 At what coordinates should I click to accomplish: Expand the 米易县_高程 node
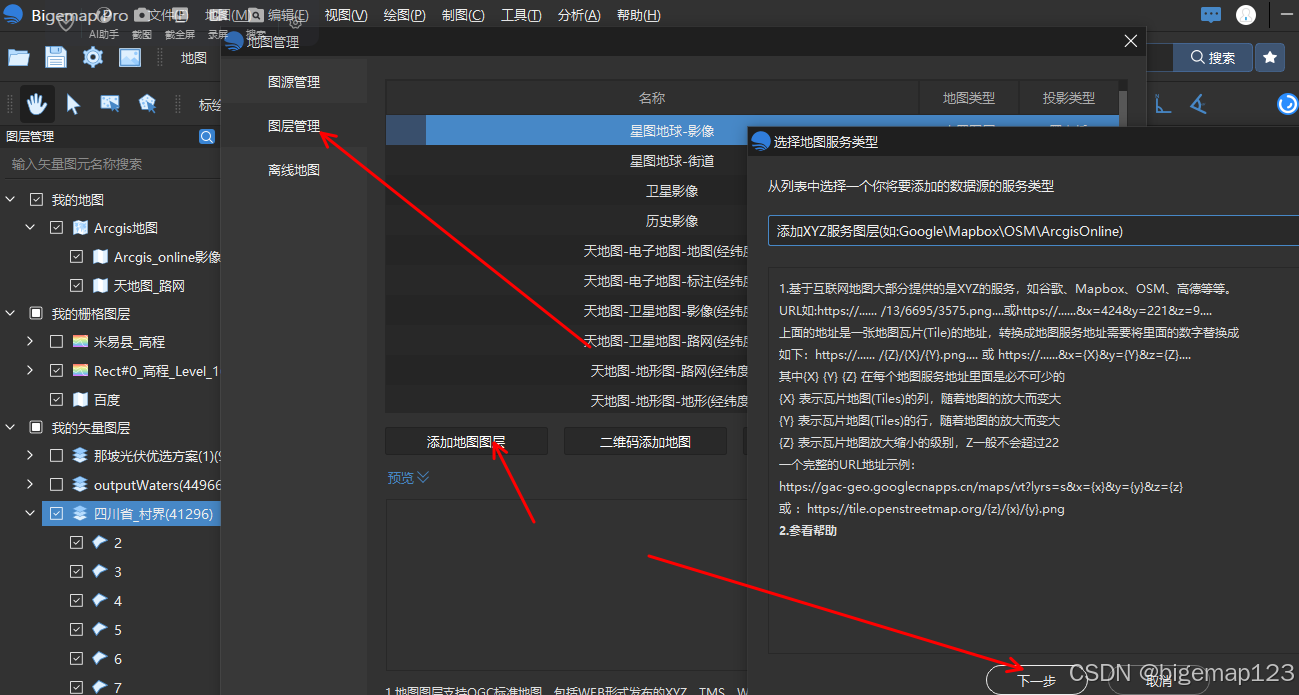pos(30,342)
